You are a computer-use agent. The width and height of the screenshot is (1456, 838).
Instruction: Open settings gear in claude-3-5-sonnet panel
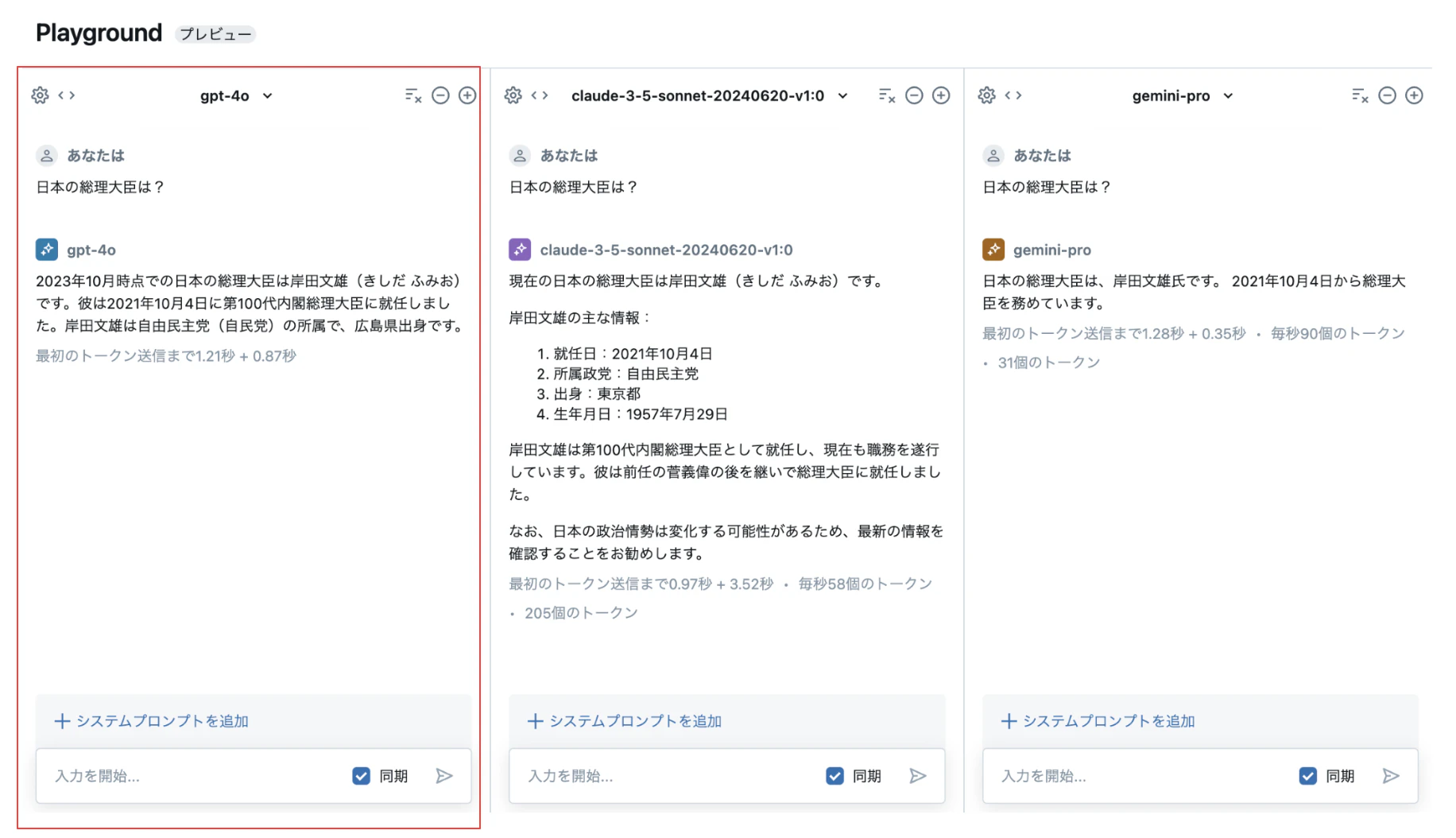(x=513, y=95)
